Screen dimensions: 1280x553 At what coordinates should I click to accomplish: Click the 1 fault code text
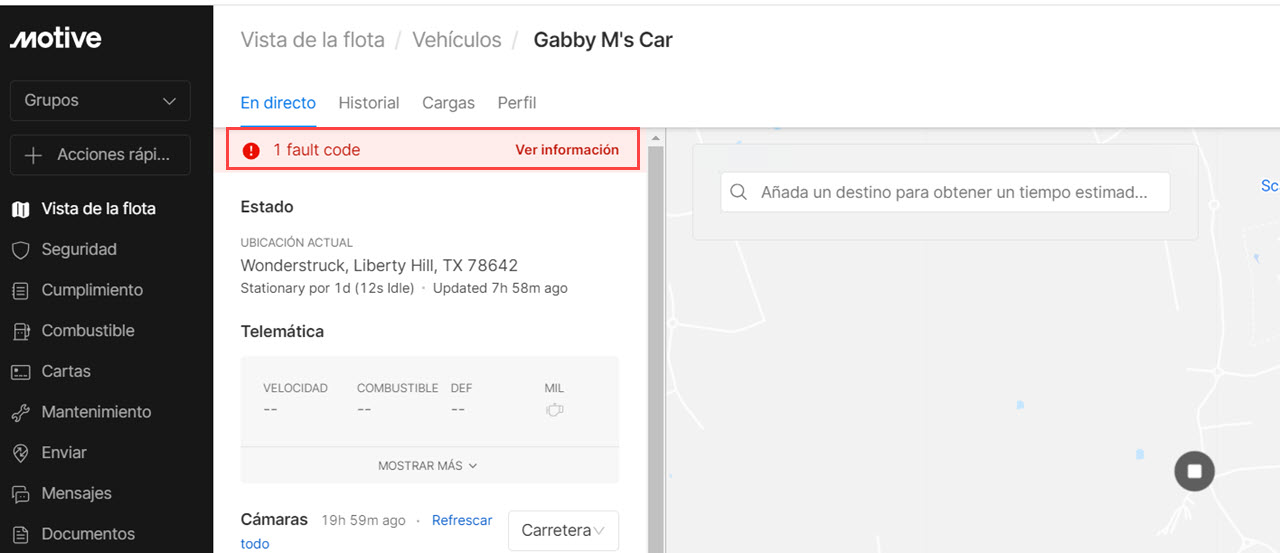point(316,150)
